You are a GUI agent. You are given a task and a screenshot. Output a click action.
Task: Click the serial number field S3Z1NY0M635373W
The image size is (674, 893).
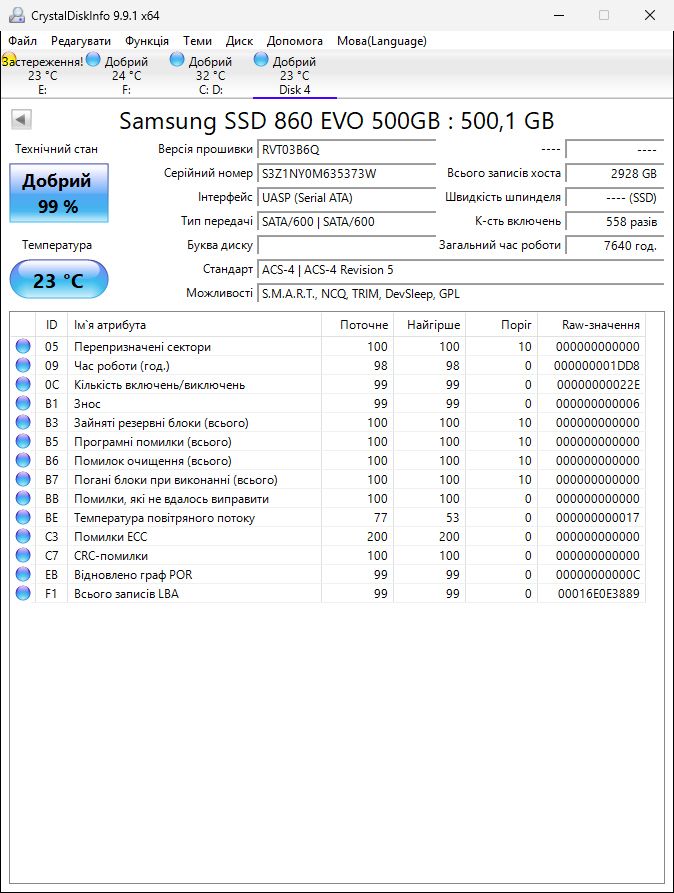coord(347,174)
